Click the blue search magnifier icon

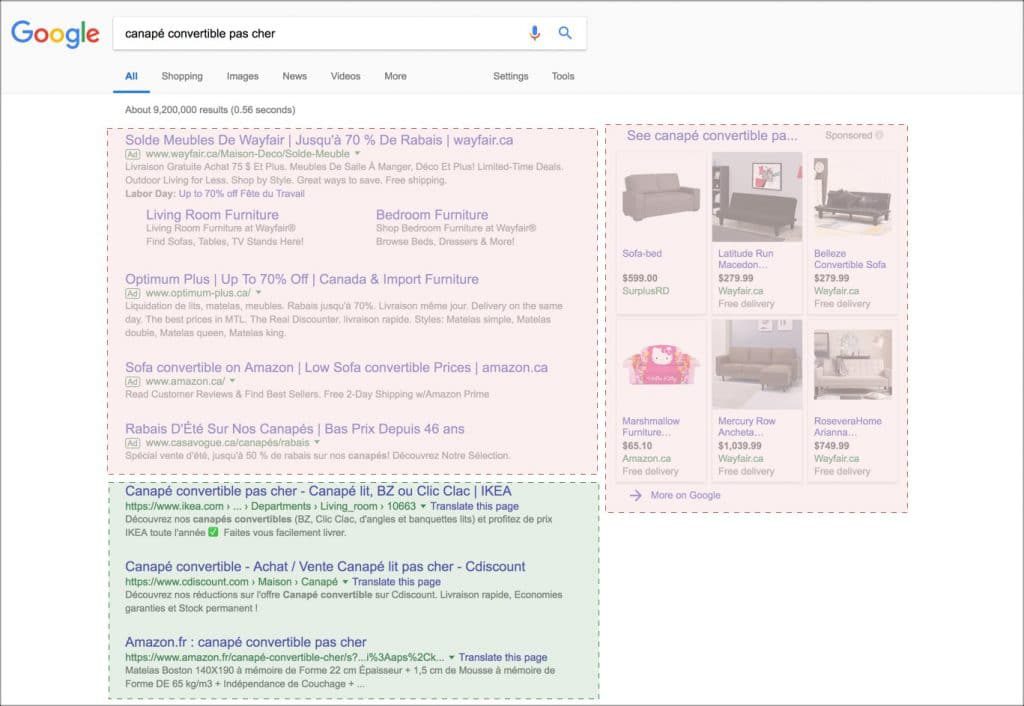coord(565,33)
